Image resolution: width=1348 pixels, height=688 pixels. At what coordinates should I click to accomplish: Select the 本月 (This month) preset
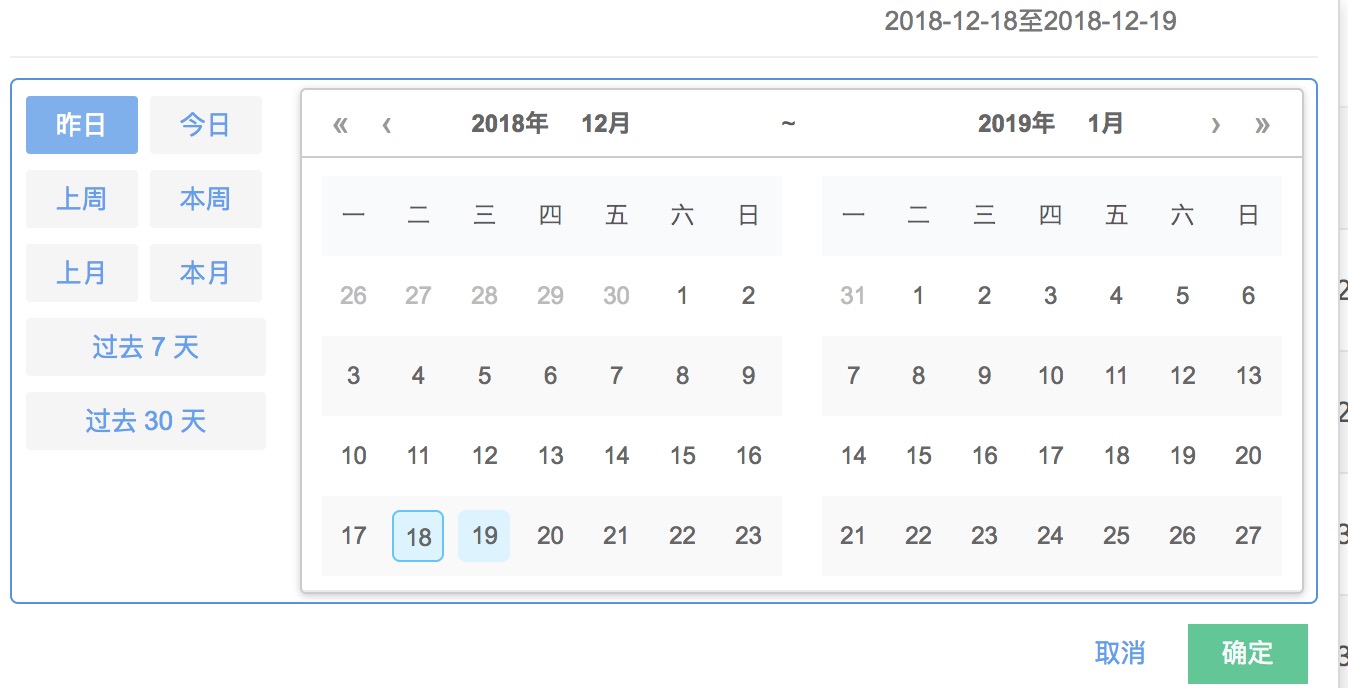pos(205,272)
